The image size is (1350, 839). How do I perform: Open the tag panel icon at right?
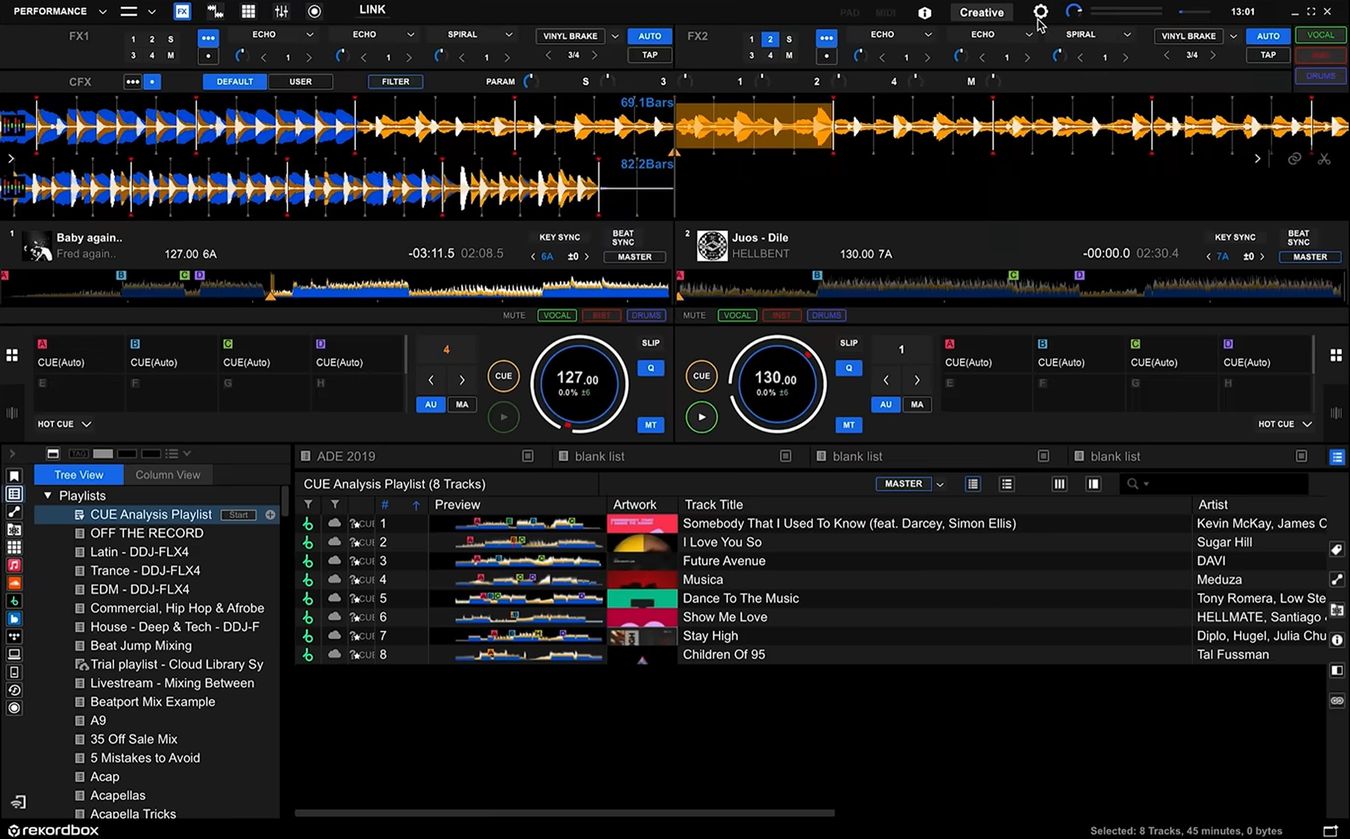pos(1337,550)
